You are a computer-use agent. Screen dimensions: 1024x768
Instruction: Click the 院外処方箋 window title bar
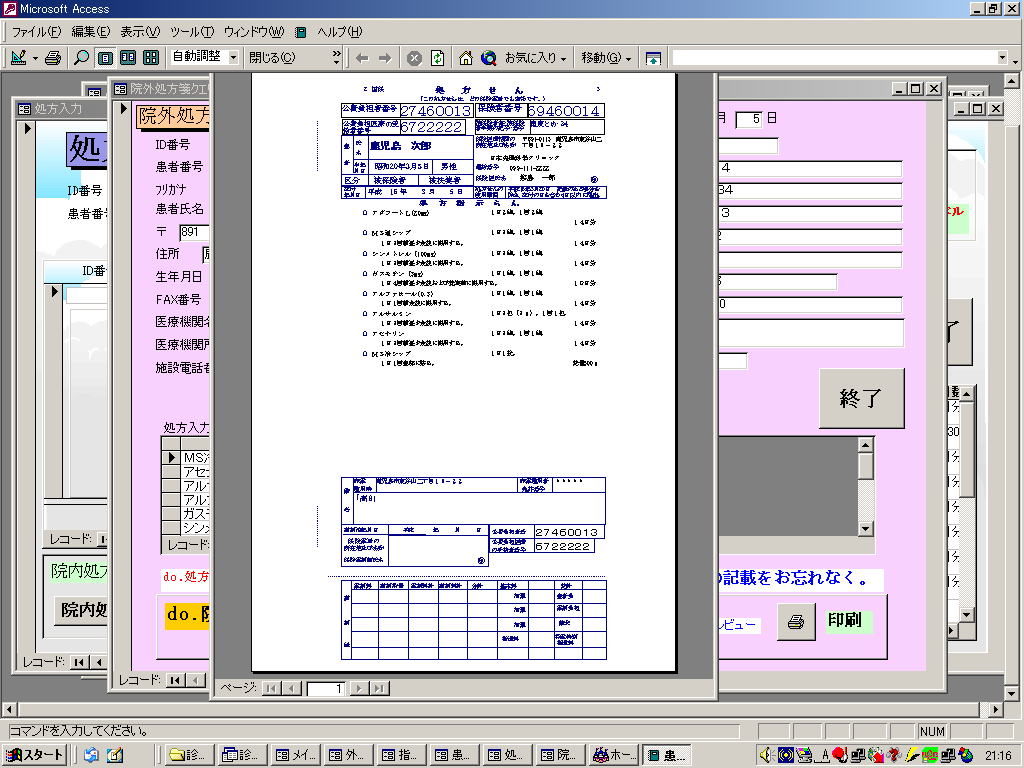(161, 88)
